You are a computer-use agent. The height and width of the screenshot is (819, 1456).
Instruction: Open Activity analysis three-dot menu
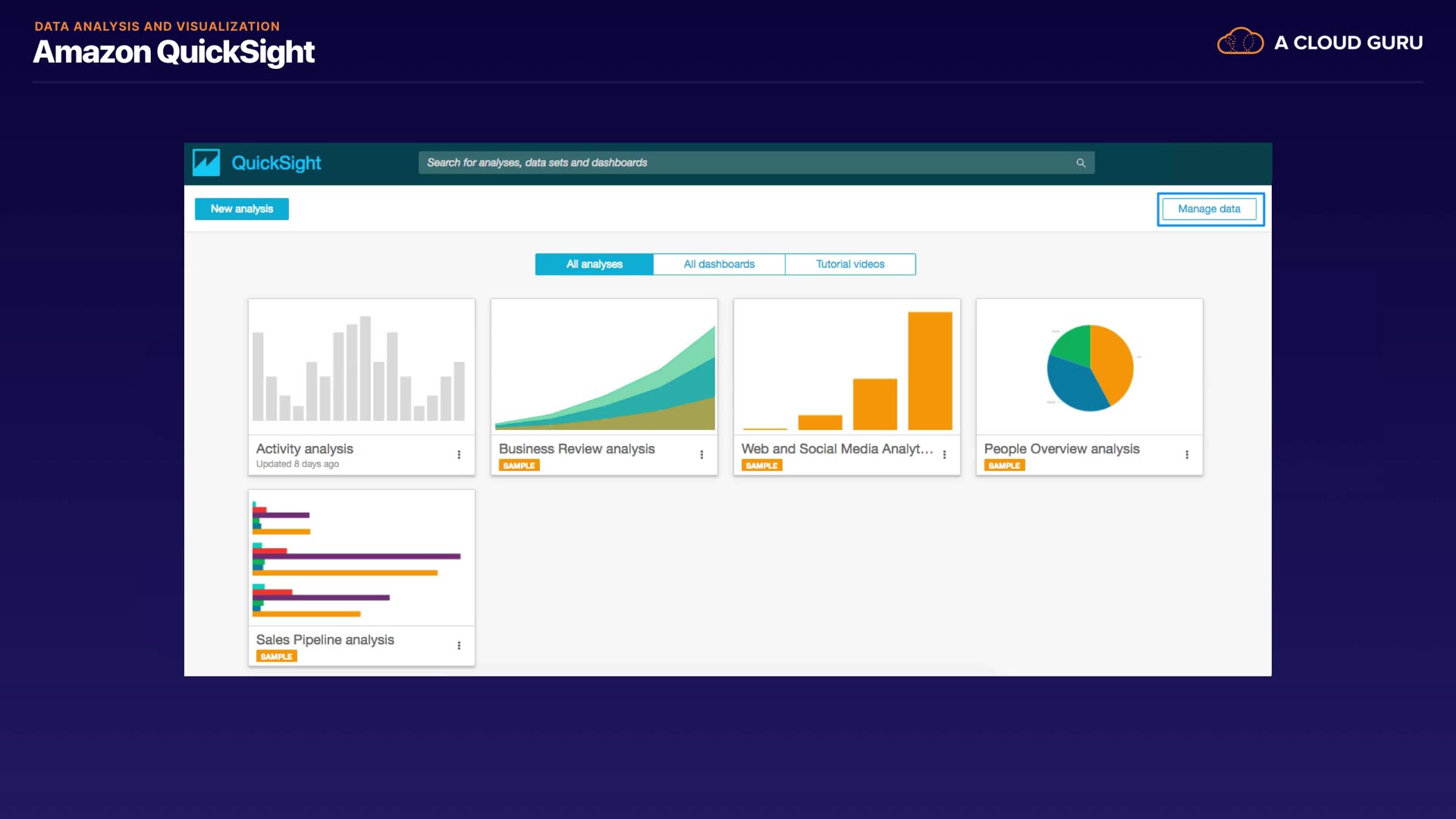tap(459, 455)
